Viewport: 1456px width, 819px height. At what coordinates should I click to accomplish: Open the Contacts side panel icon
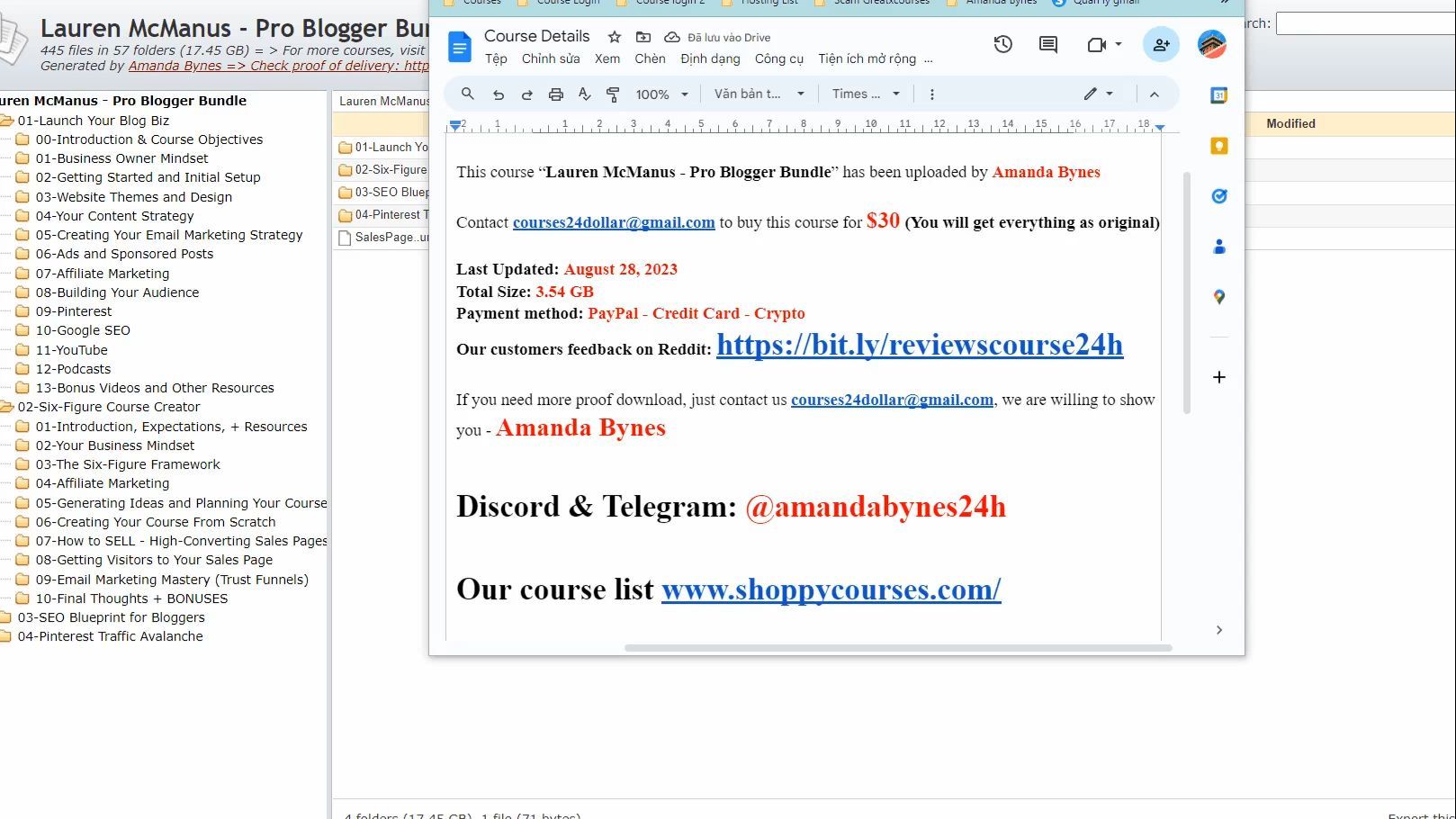[1219, 247]
